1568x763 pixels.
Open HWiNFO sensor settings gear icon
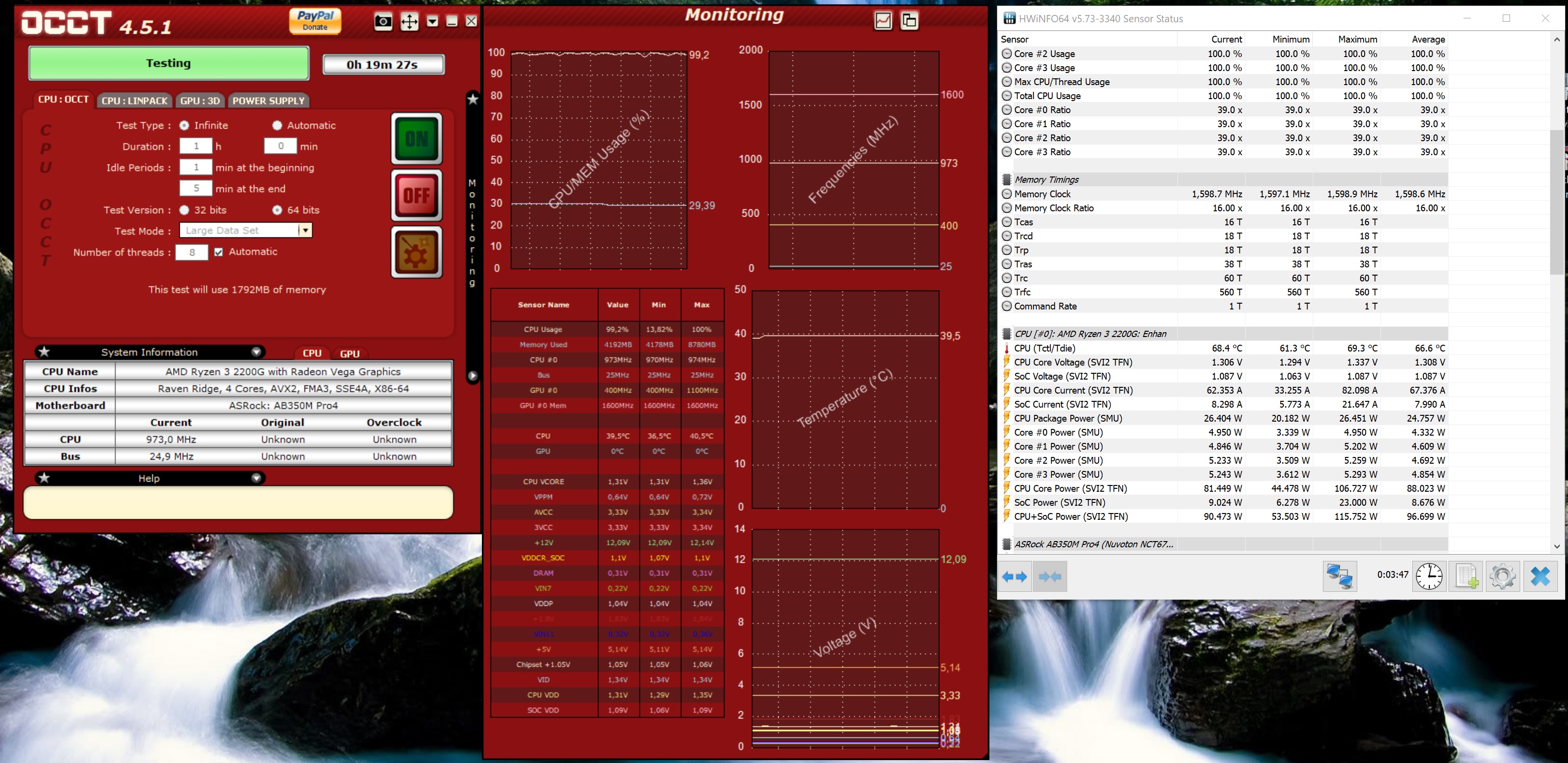pos(1502,576)
